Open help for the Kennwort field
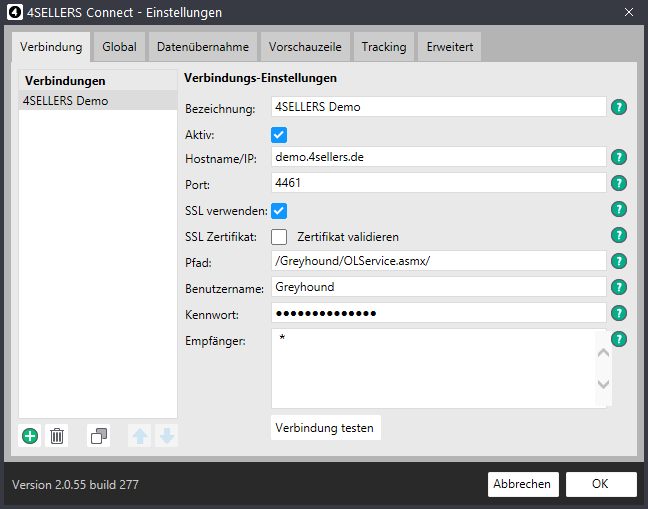The width and height of the screenshot is (648, 509). click(619, 313)
